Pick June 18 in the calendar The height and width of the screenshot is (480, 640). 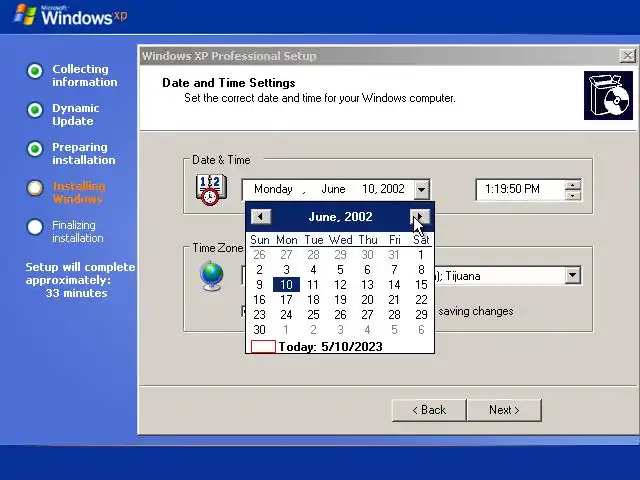pyautogui.click(x=313, y=300)
